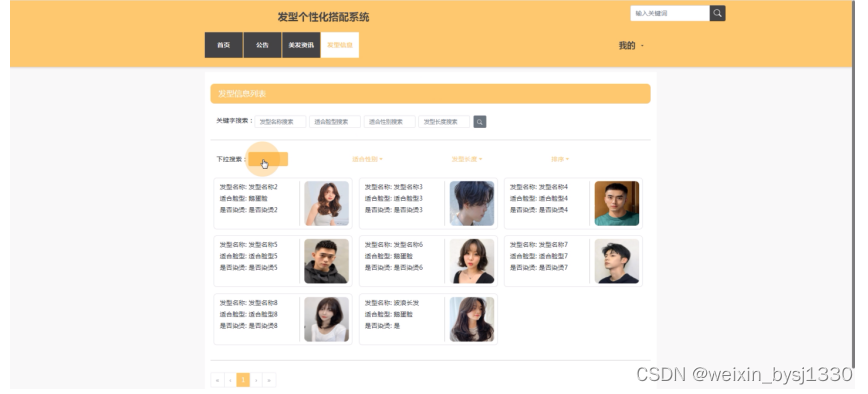
Task: Click the text 适合脸型: 适合脸型3
Action: tap(394, 198)
